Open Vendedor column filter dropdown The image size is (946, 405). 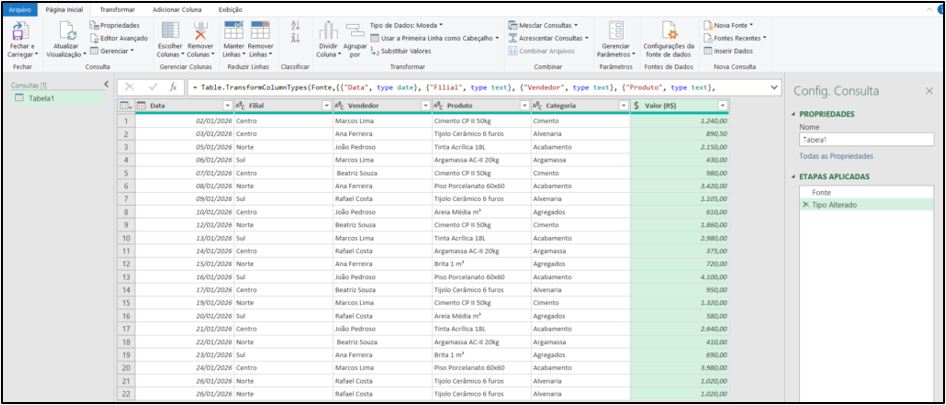tap(425, 106)
